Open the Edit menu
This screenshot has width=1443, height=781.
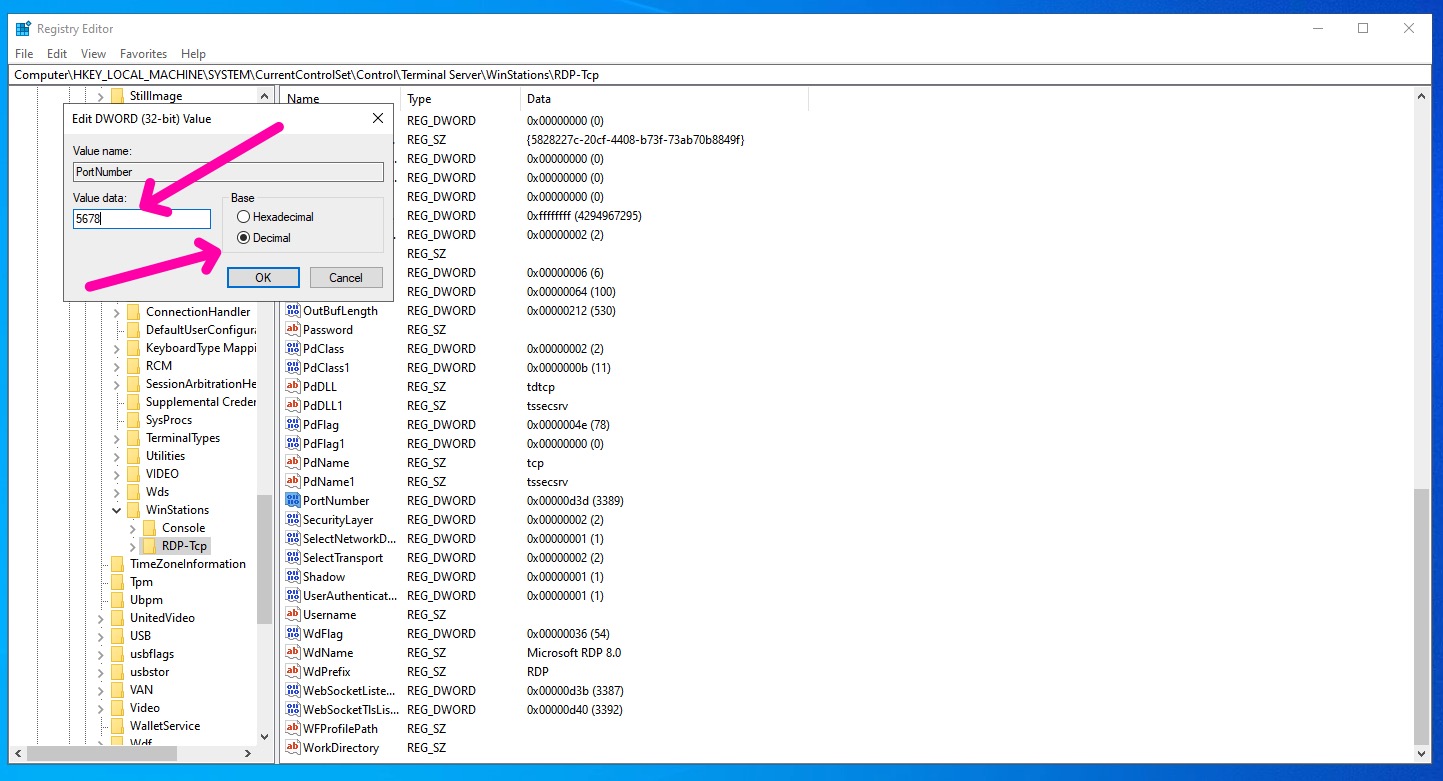(x=57, y=54)
